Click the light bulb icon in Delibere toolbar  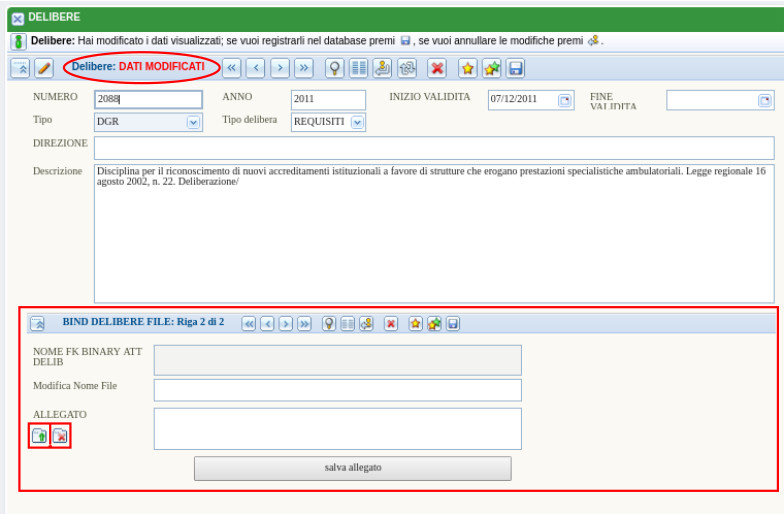[x=334, y=68]
